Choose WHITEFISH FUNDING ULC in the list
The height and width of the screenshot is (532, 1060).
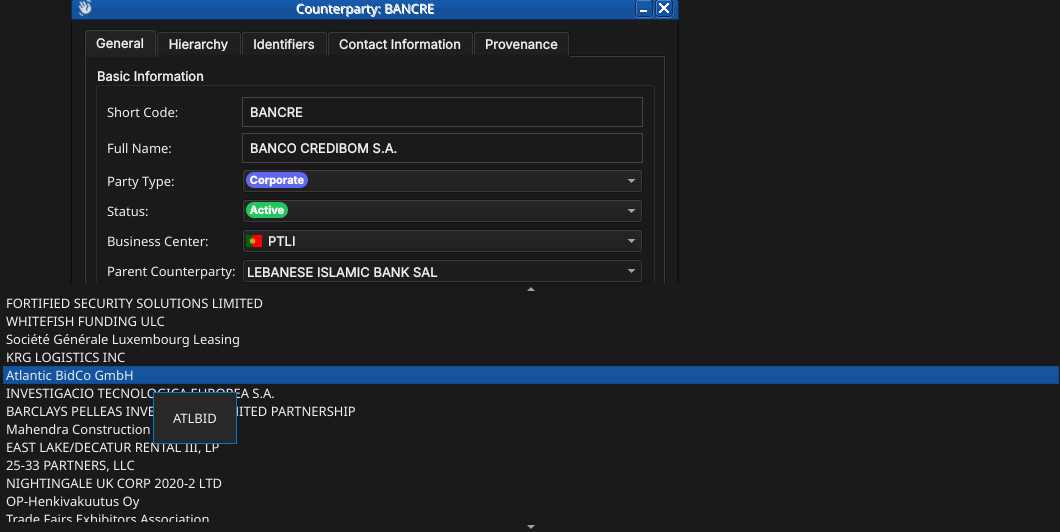(531, 322)
